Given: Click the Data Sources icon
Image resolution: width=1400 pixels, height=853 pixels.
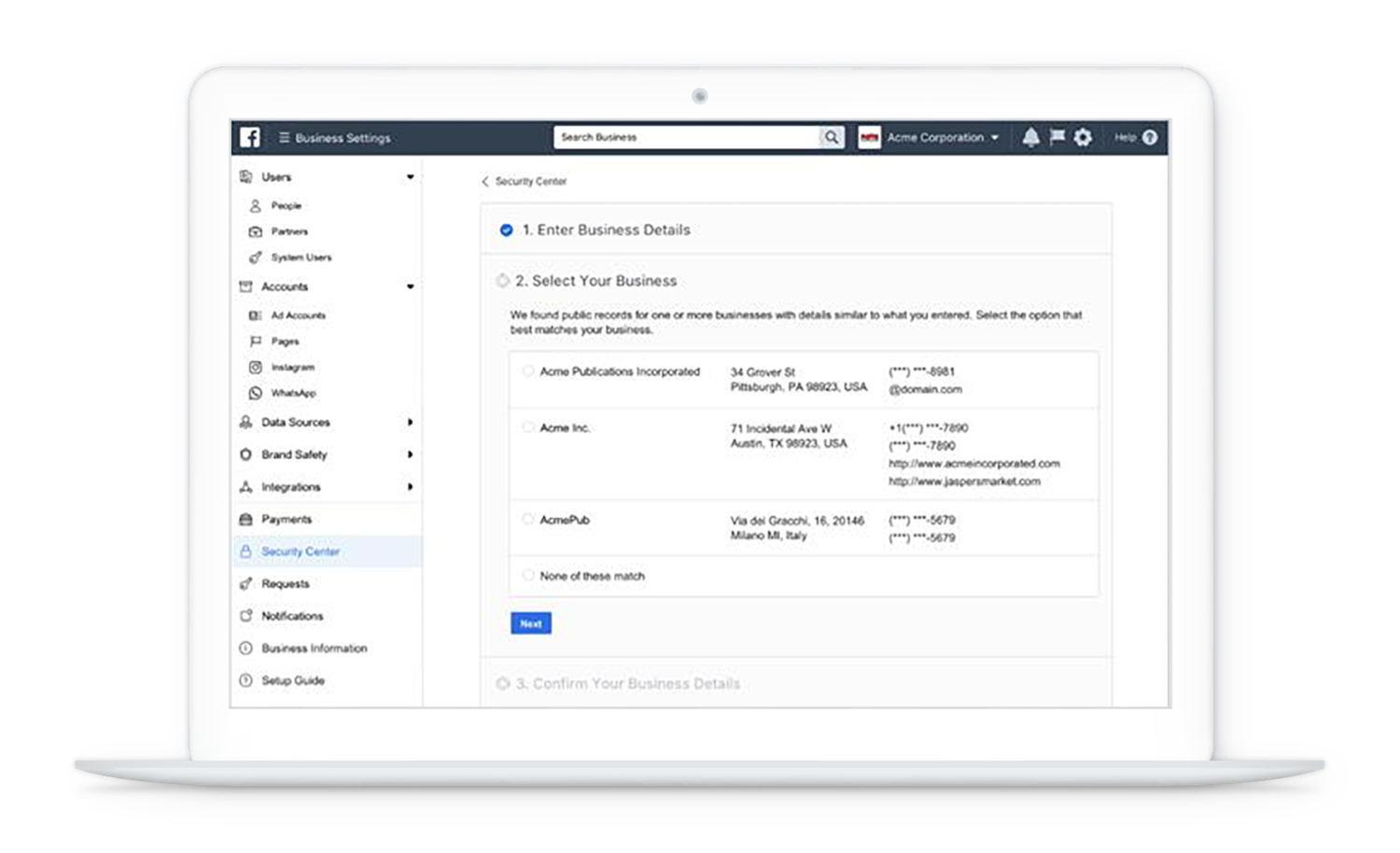Looking at the screenshot, I should coord(245,422).
